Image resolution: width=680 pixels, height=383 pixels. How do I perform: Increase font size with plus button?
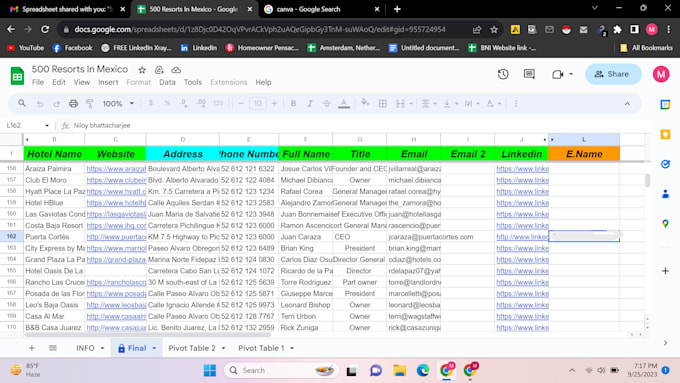click(274, 103)
